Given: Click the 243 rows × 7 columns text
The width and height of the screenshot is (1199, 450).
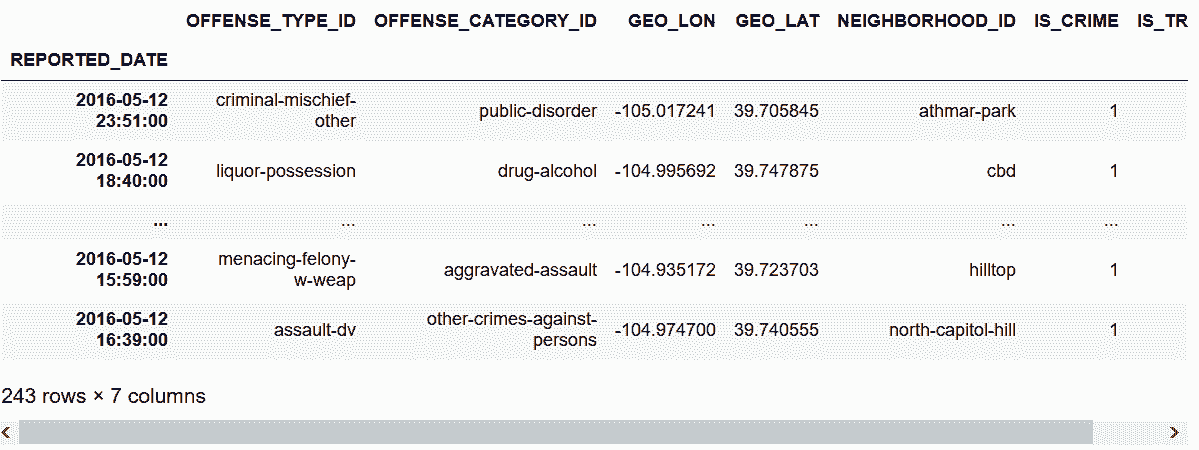Looking at the screenshot, I should [104, 396].
